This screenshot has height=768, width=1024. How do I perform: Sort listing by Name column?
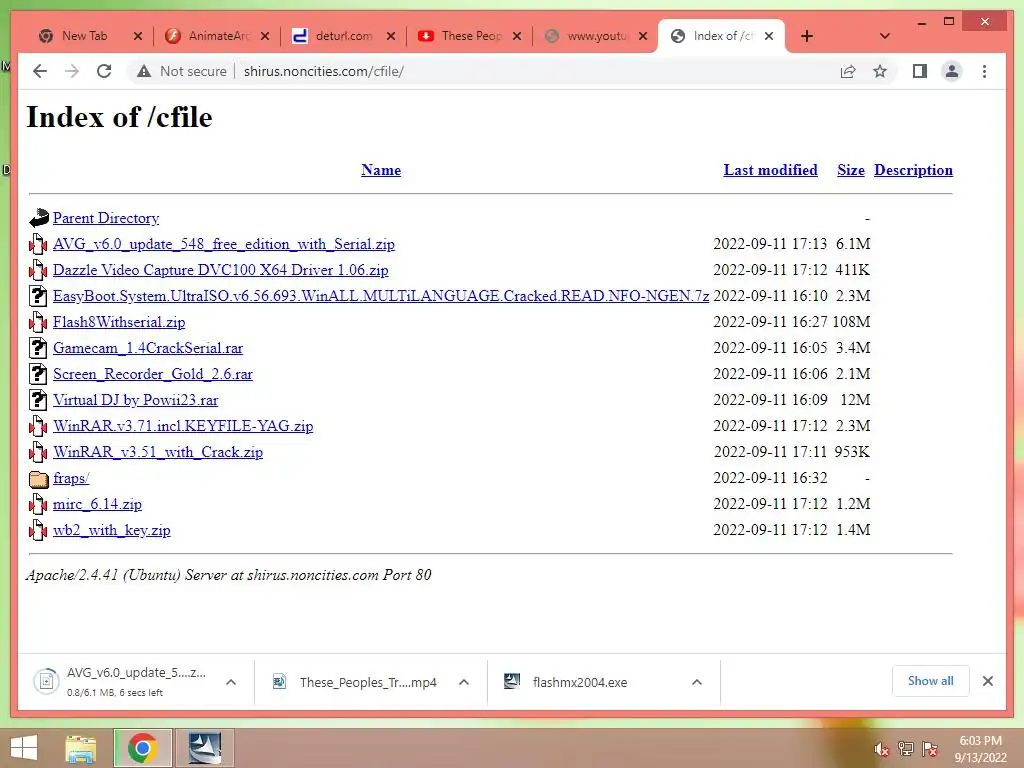click(381, 170)
